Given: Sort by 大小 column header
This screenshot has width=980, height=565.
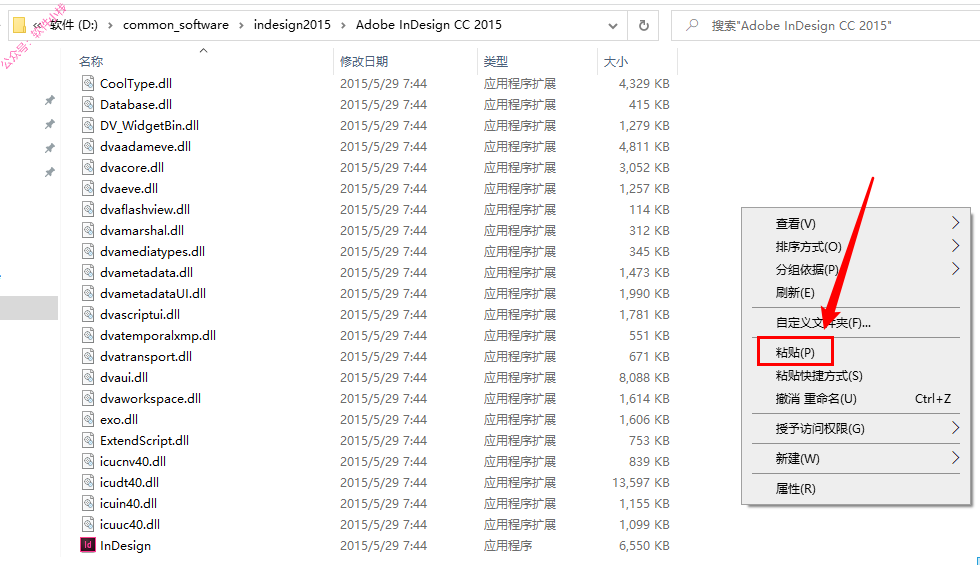Looking at the screenshot, I should click(616, 61).
